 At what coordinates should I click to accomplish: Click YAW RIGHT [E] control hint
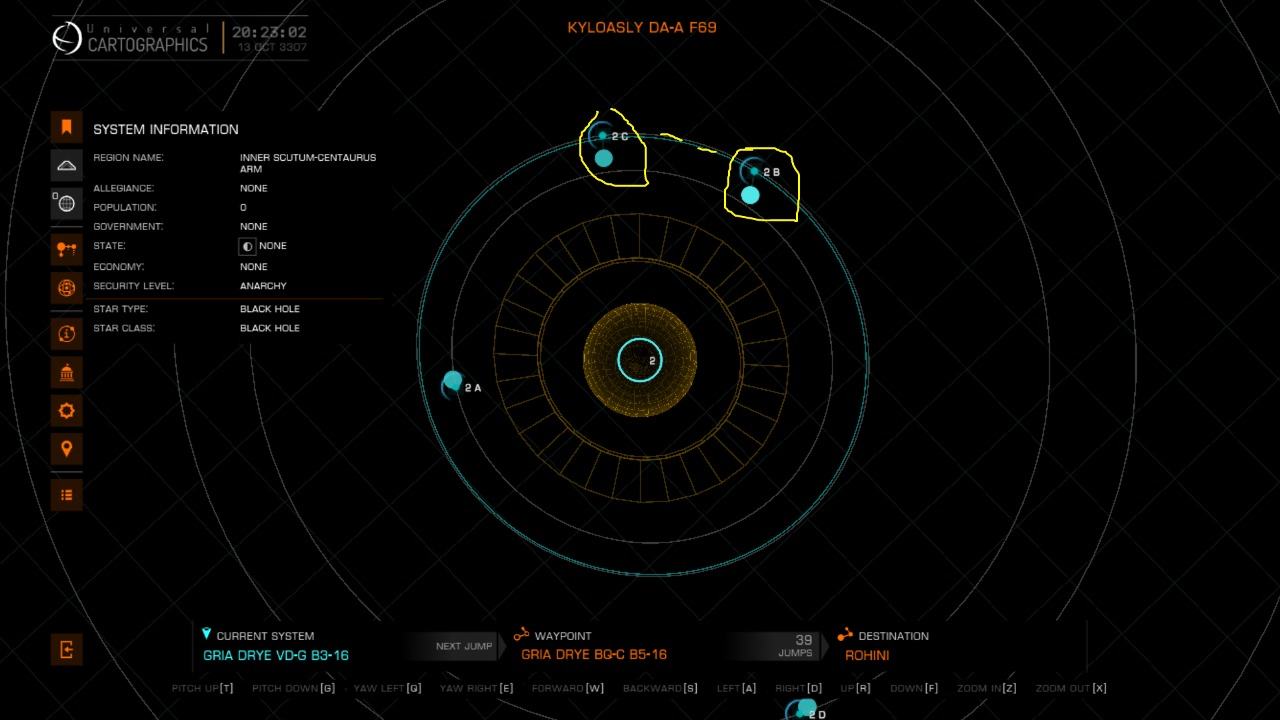click(477, 688)
